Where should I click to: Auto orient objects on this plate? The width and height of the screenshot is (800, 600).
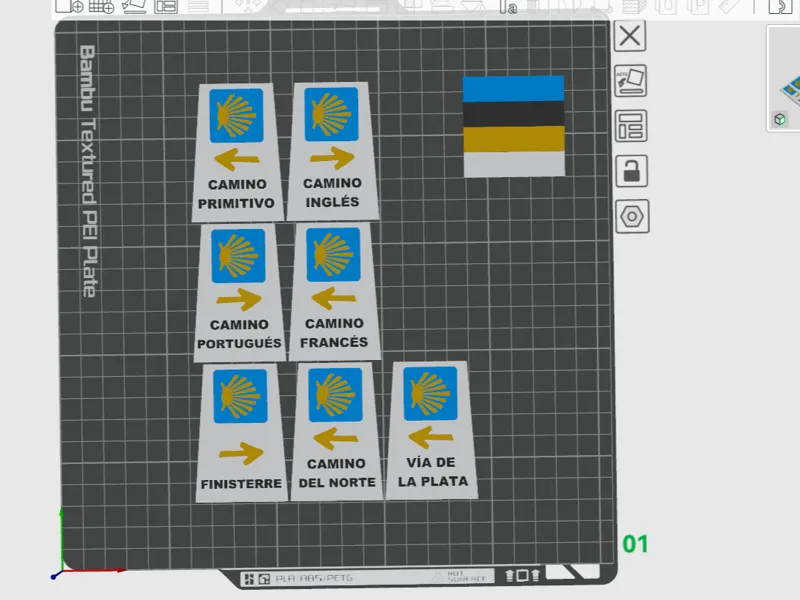(x=631, y=81)
